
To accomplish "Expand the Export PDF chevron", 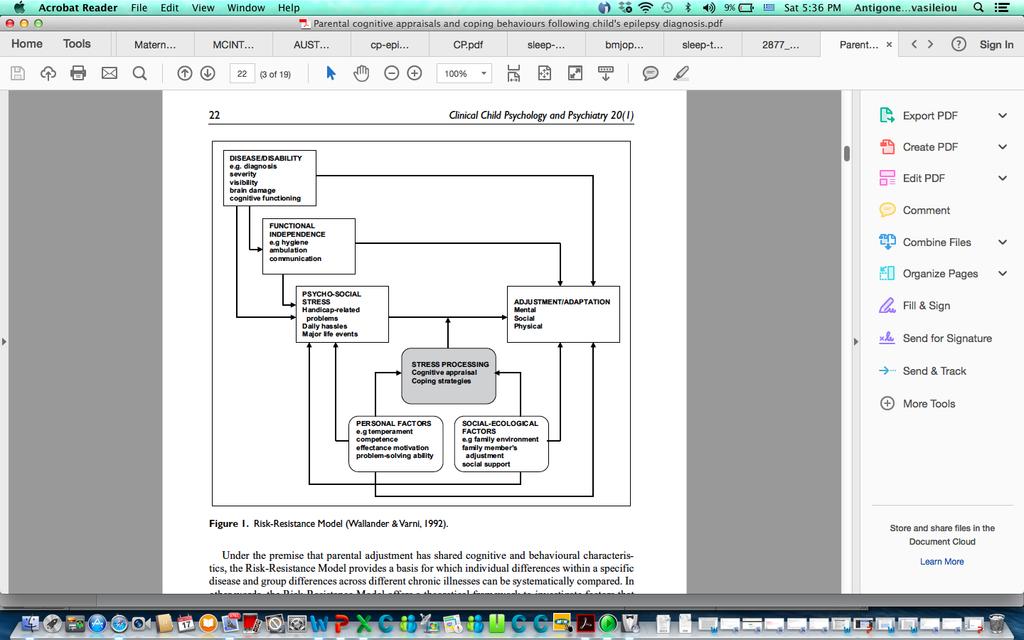I will coord(1002,116).
